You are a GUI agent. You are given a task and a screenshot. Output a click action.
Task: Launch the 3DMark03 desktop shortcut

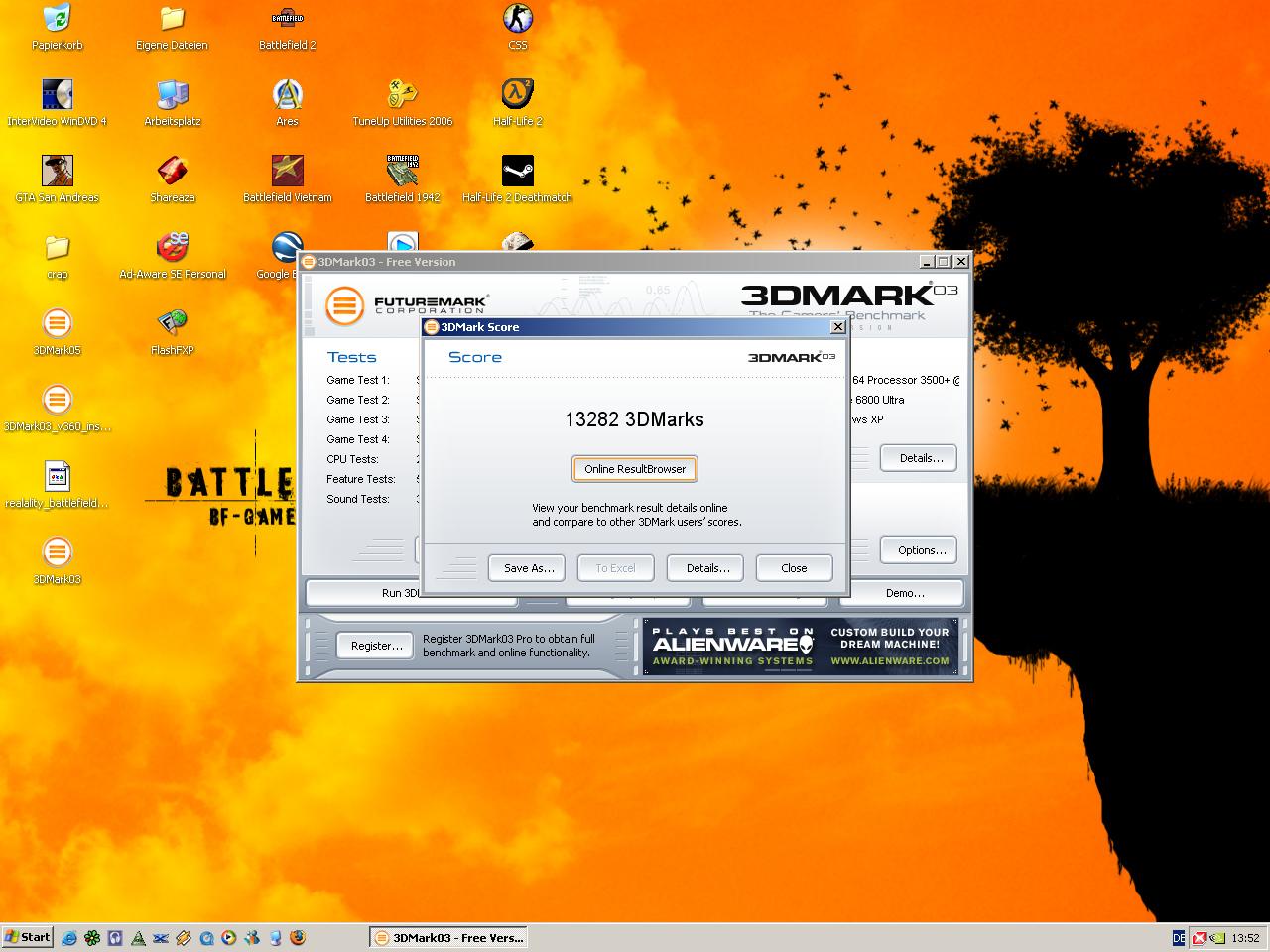[x=58, y=561]
